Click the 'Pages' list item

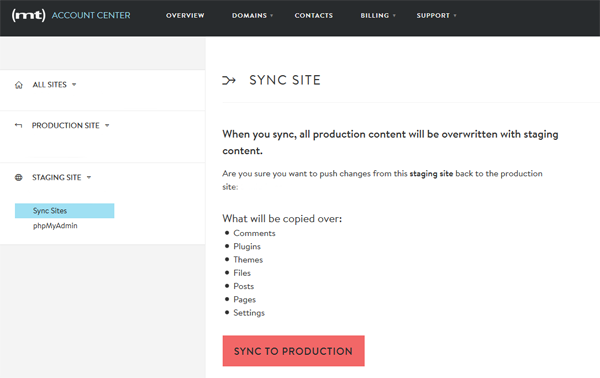coord(245,300)
